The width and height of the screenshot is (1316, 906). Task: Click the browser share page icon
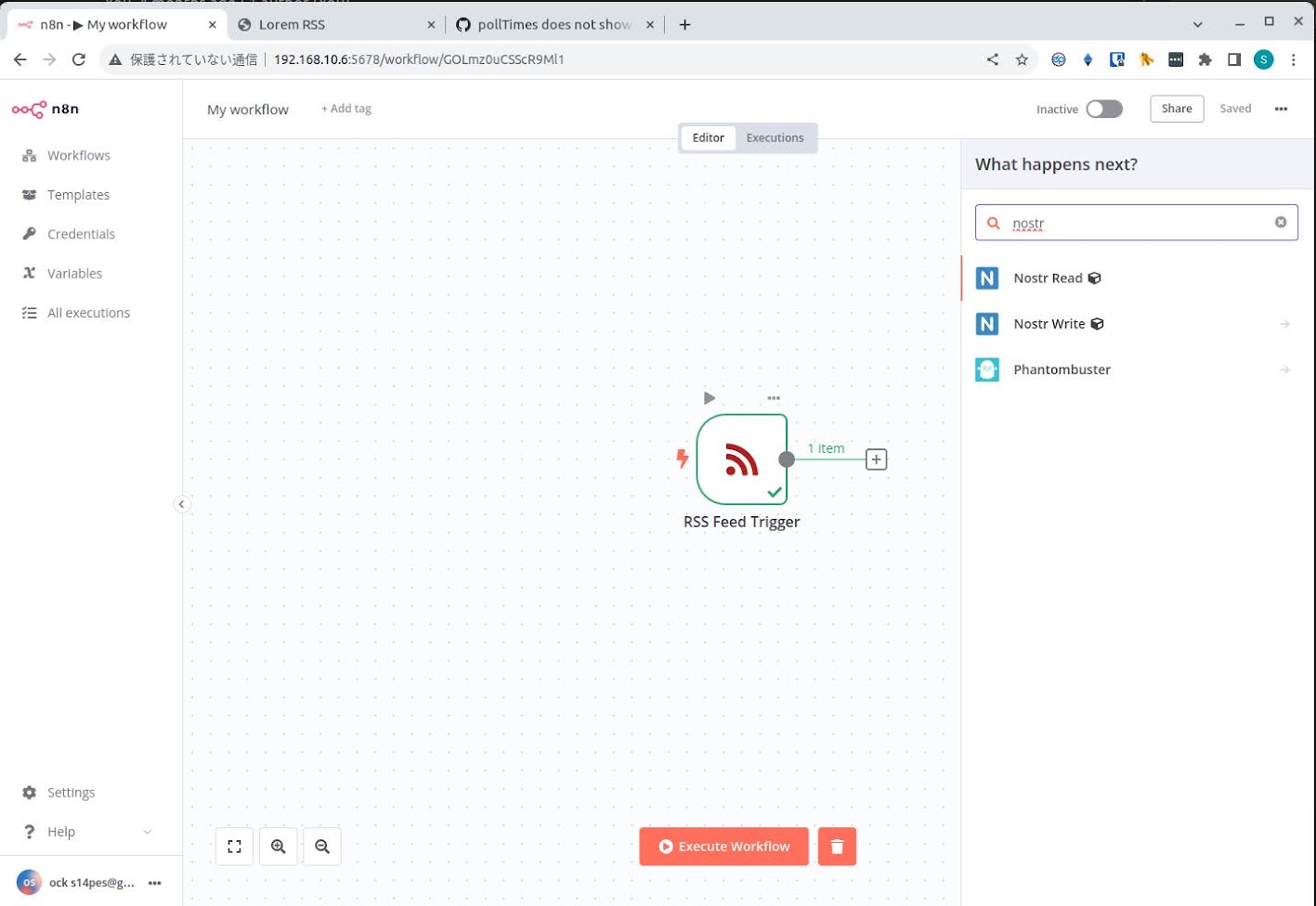pos(993,59)
